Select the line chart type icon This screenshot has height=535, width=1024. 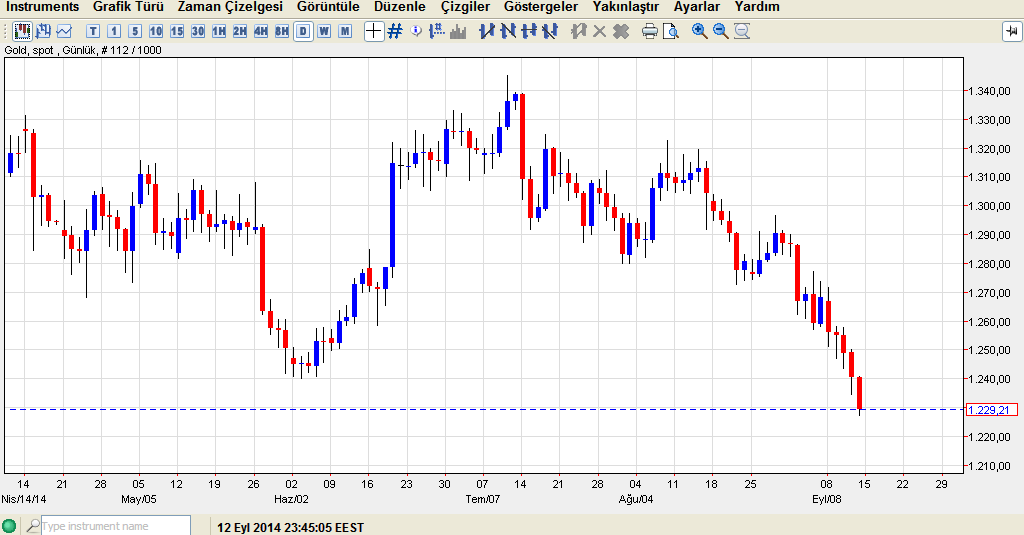click(64, 31)
